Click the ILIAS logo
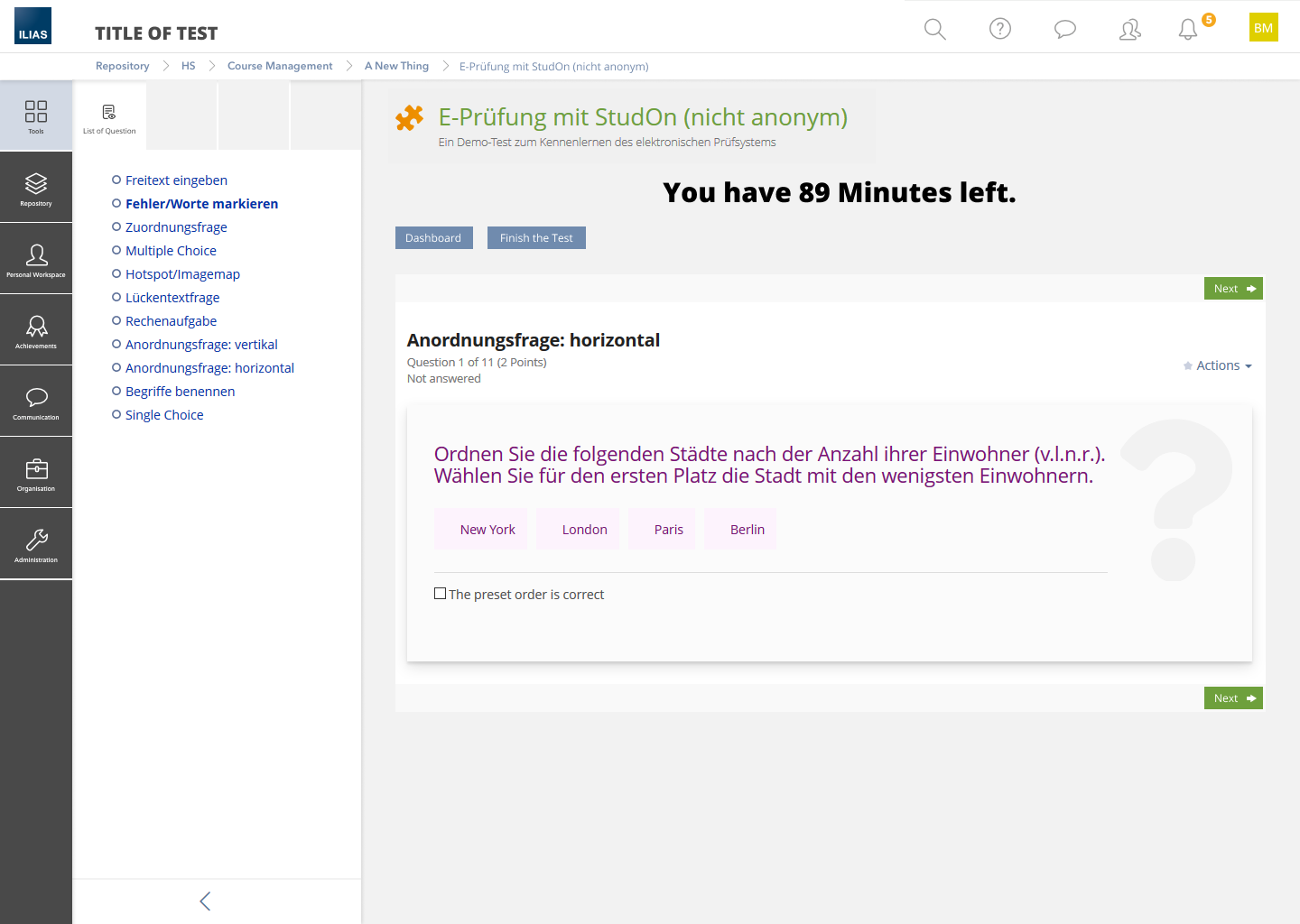This screenshot has width=1300, height=924. coord(33,26)
